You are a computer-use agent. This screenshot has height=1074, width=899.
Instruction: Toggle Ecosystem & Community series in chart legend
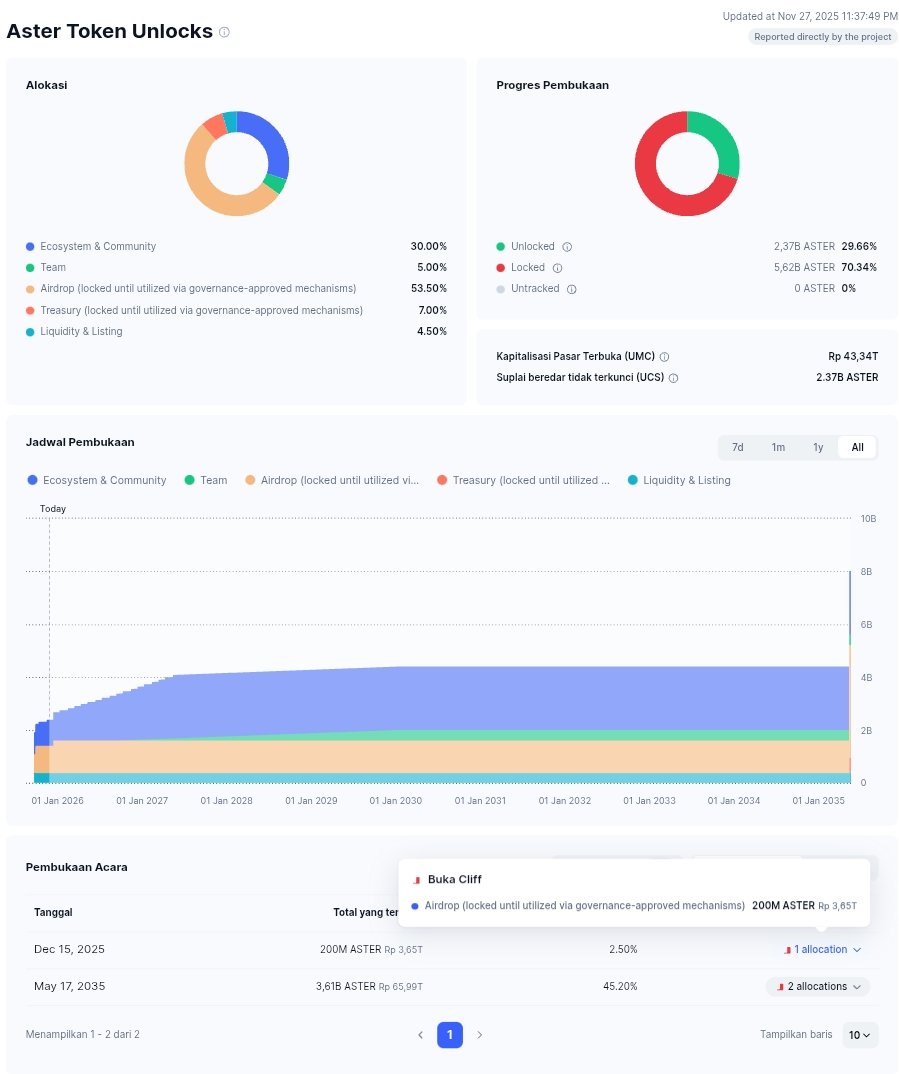point(97,481)
